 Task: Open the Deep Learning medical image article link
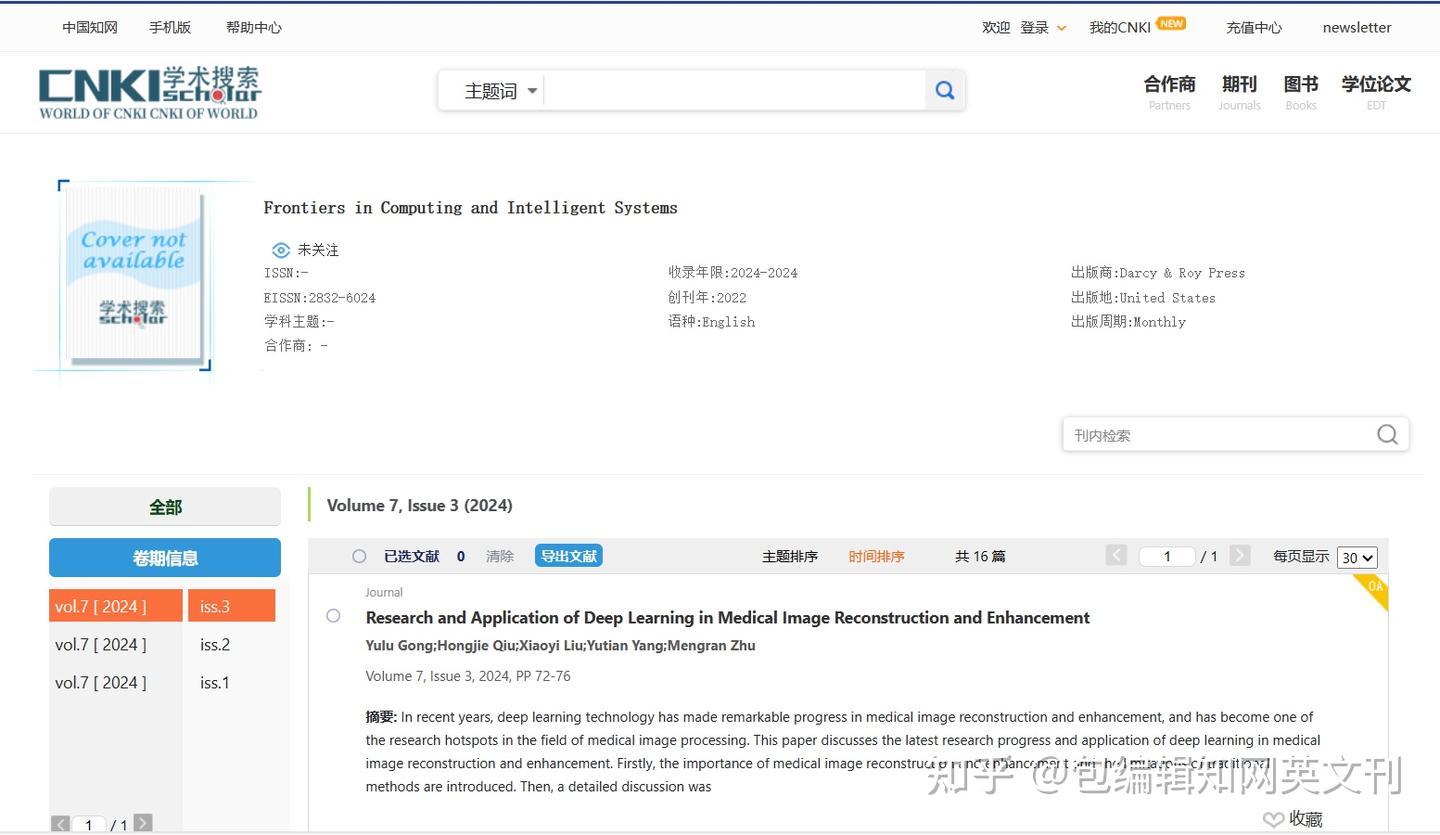click(x=727, y=617)
